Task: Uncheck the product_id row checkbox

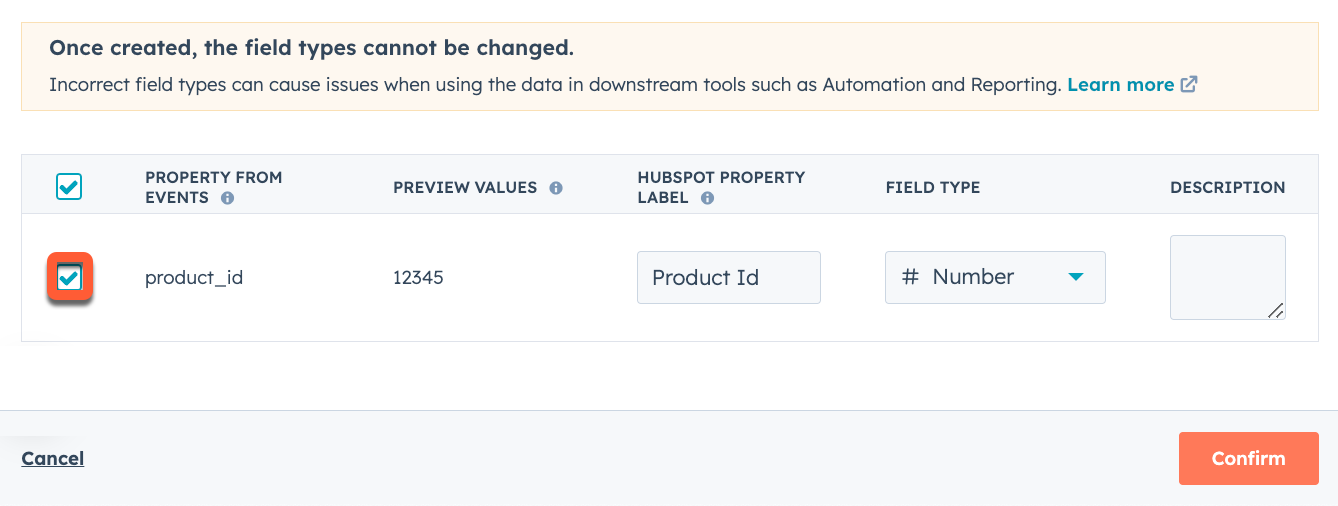Action: tap(69, 278)
